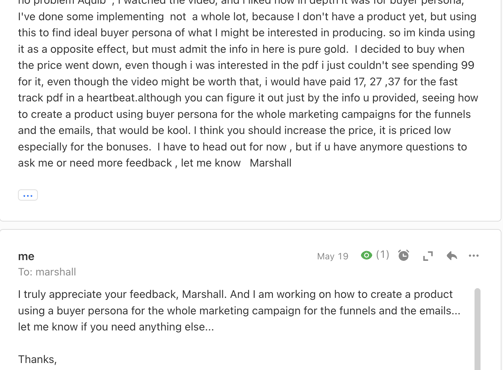This screenshot has height=370, width=503.
Task: Expand the message to full view
Action: coord(428,256)
